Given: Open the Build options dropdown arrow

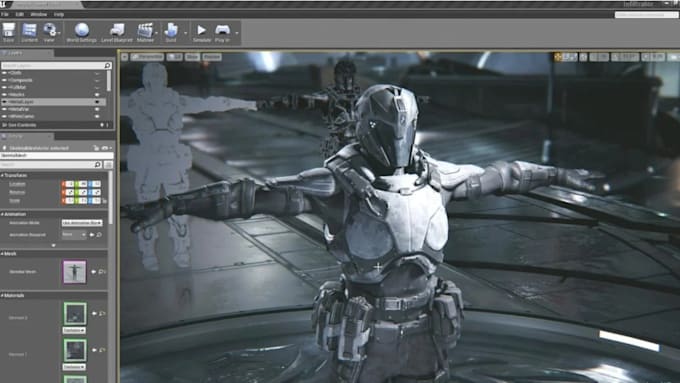Looking at the screenshot, I should click(185, 33).
